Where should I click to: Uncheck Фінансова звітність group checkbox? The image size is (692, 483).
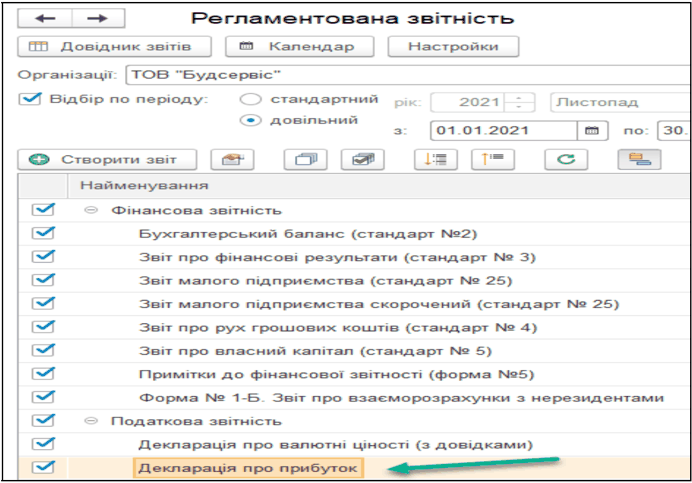[x=43, y=210]
